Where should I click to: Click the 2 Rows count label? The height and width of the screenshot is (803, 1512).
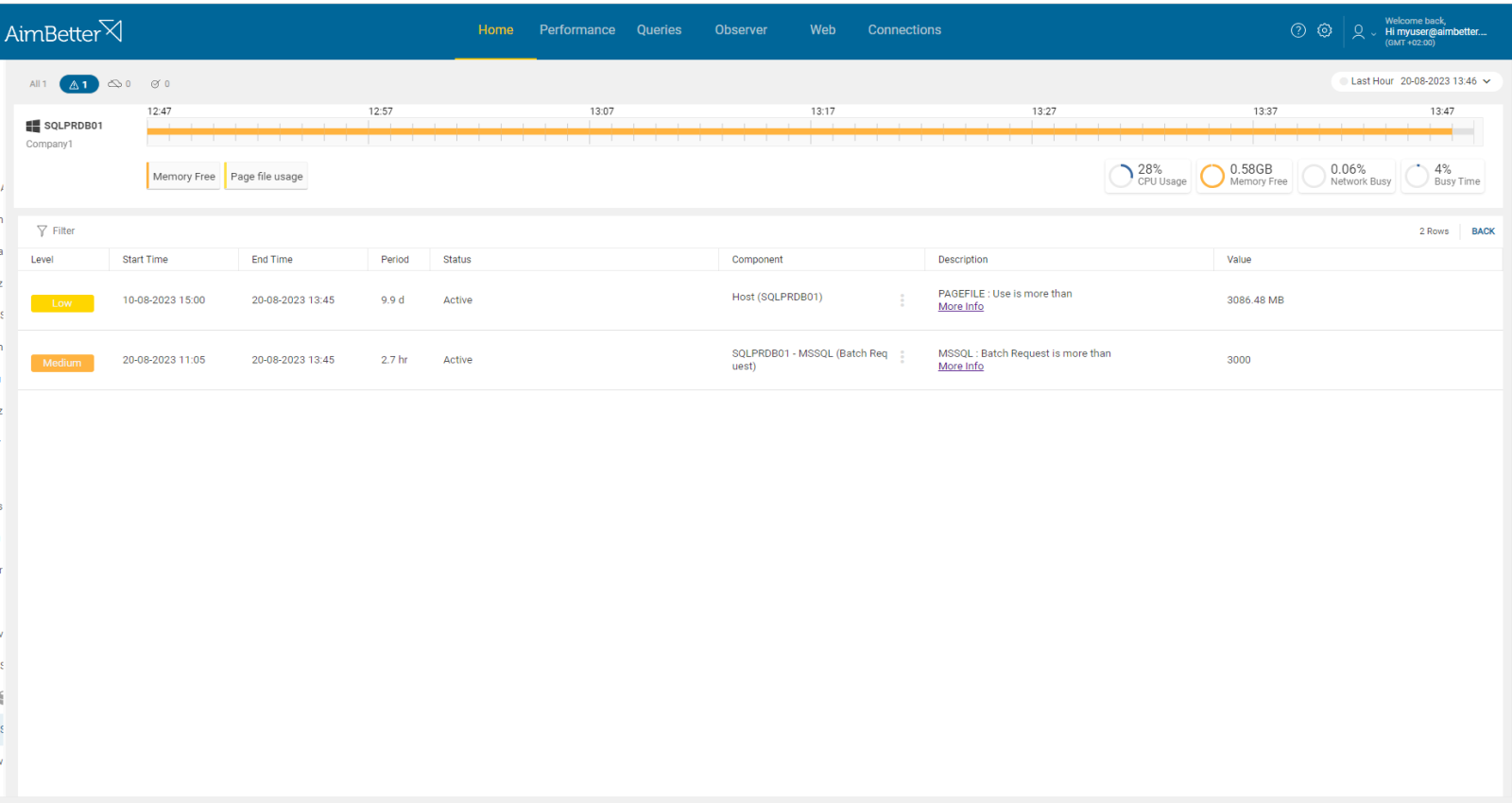pos(1434,231)
